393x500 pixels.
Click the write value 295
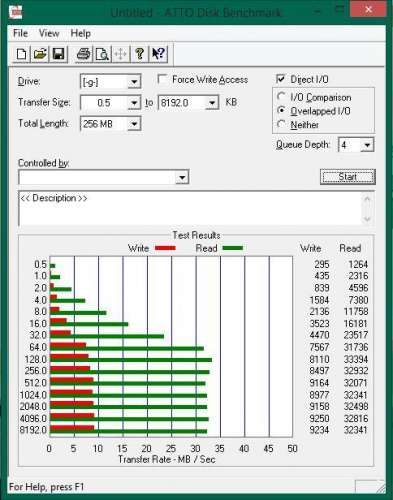(x=322, y=264)
